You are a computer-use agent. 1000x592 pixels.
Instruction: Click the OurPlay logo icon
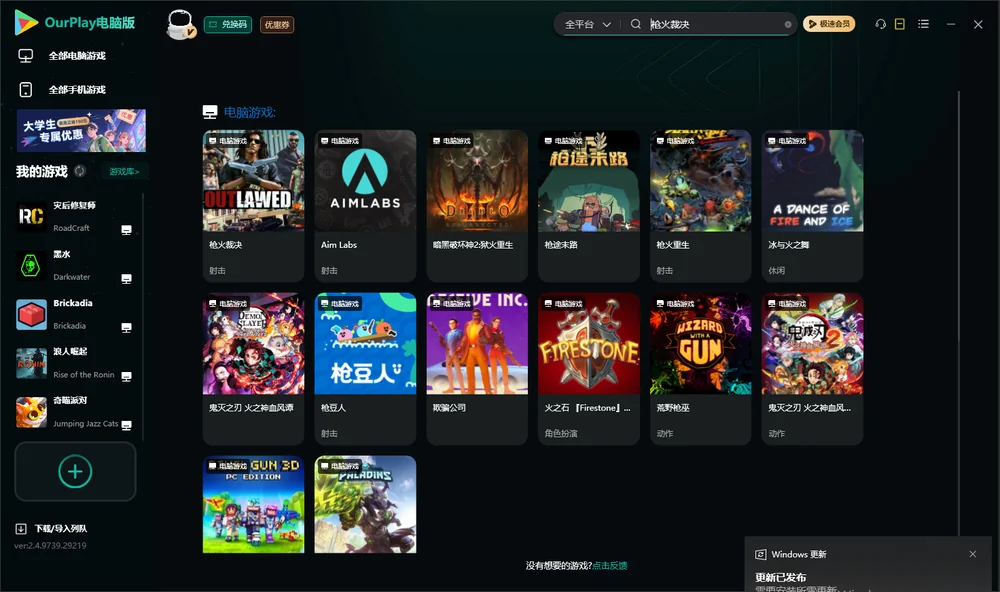pos(26,23)
